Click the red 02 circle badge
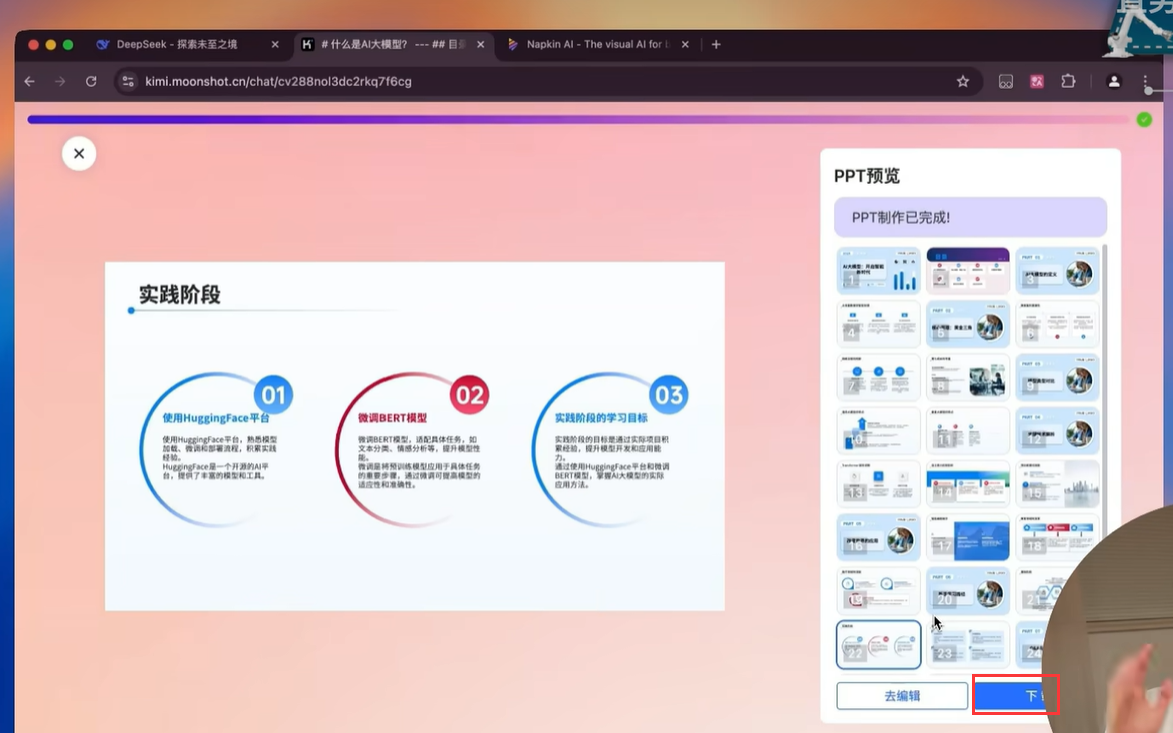1173x733 pixels. pos(469,394)
